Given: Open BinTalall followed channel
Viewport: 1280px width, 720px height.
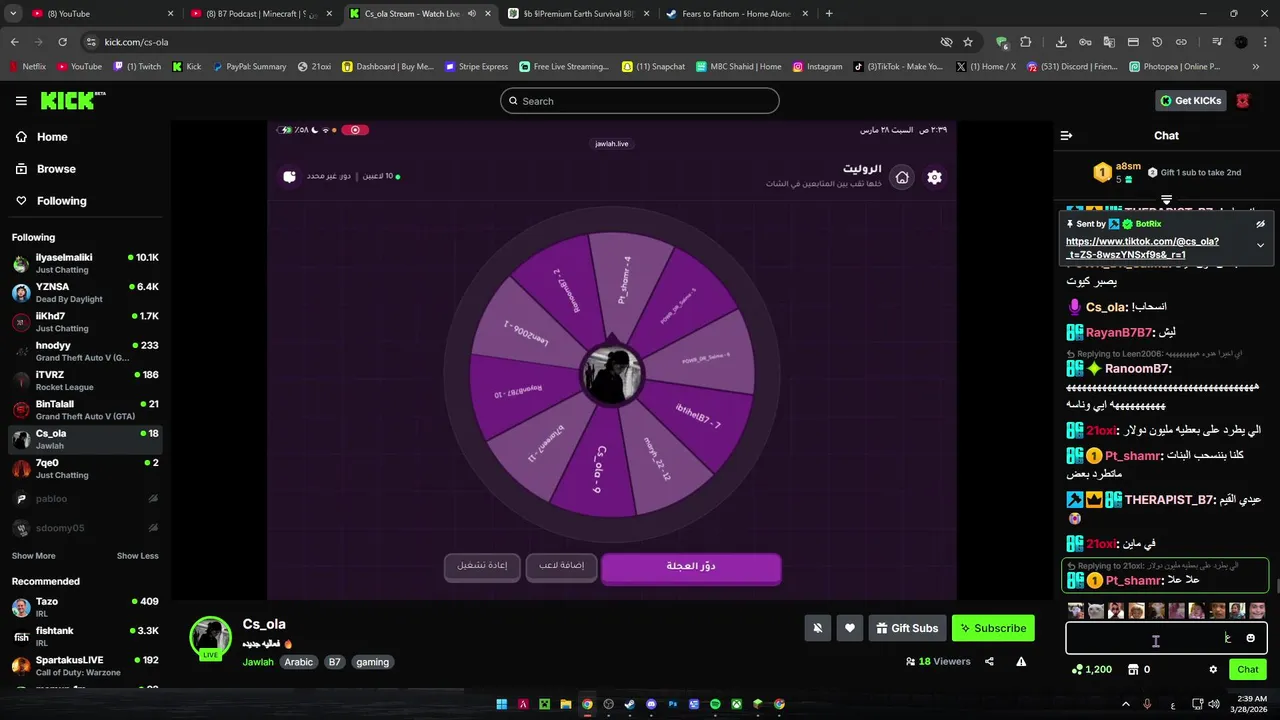Looking at the screenshot, I should 85,409.
